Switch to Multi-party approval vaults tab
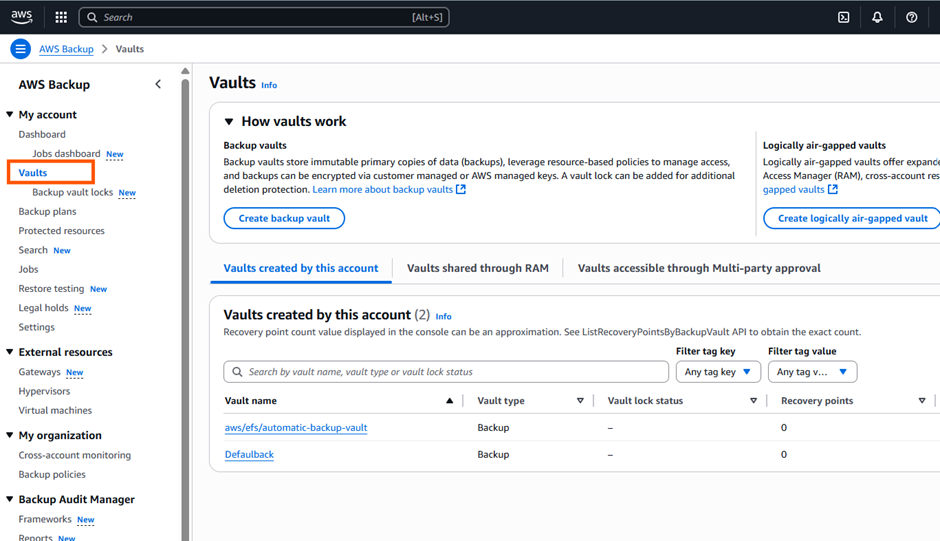The image size is (940, 541). coord(698,268)
